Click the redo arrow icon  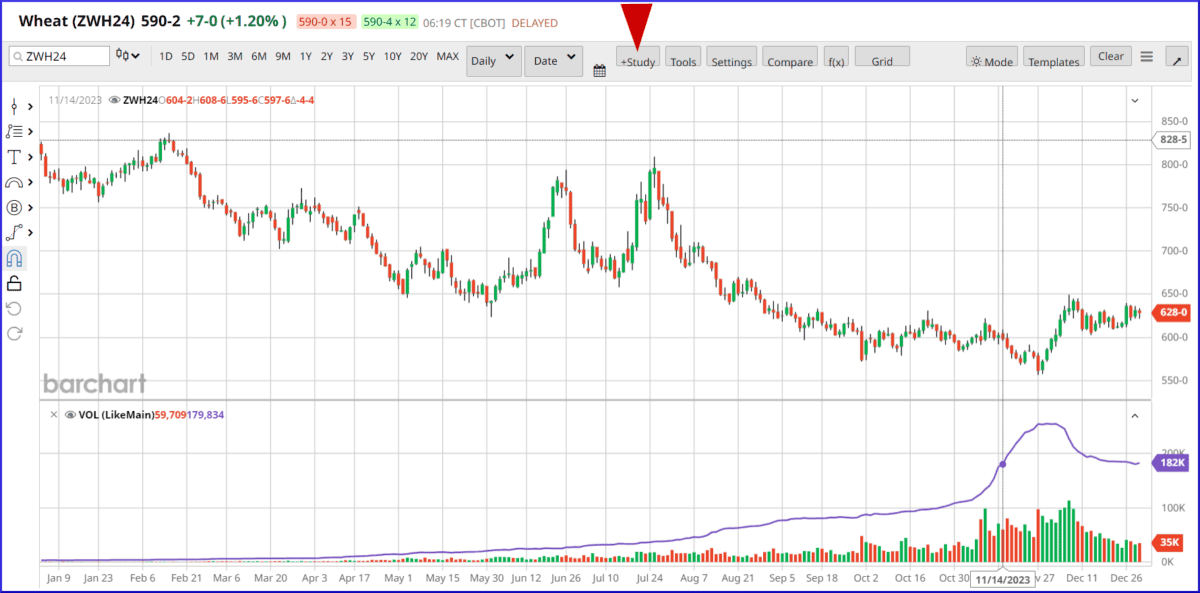click(14, 333)
